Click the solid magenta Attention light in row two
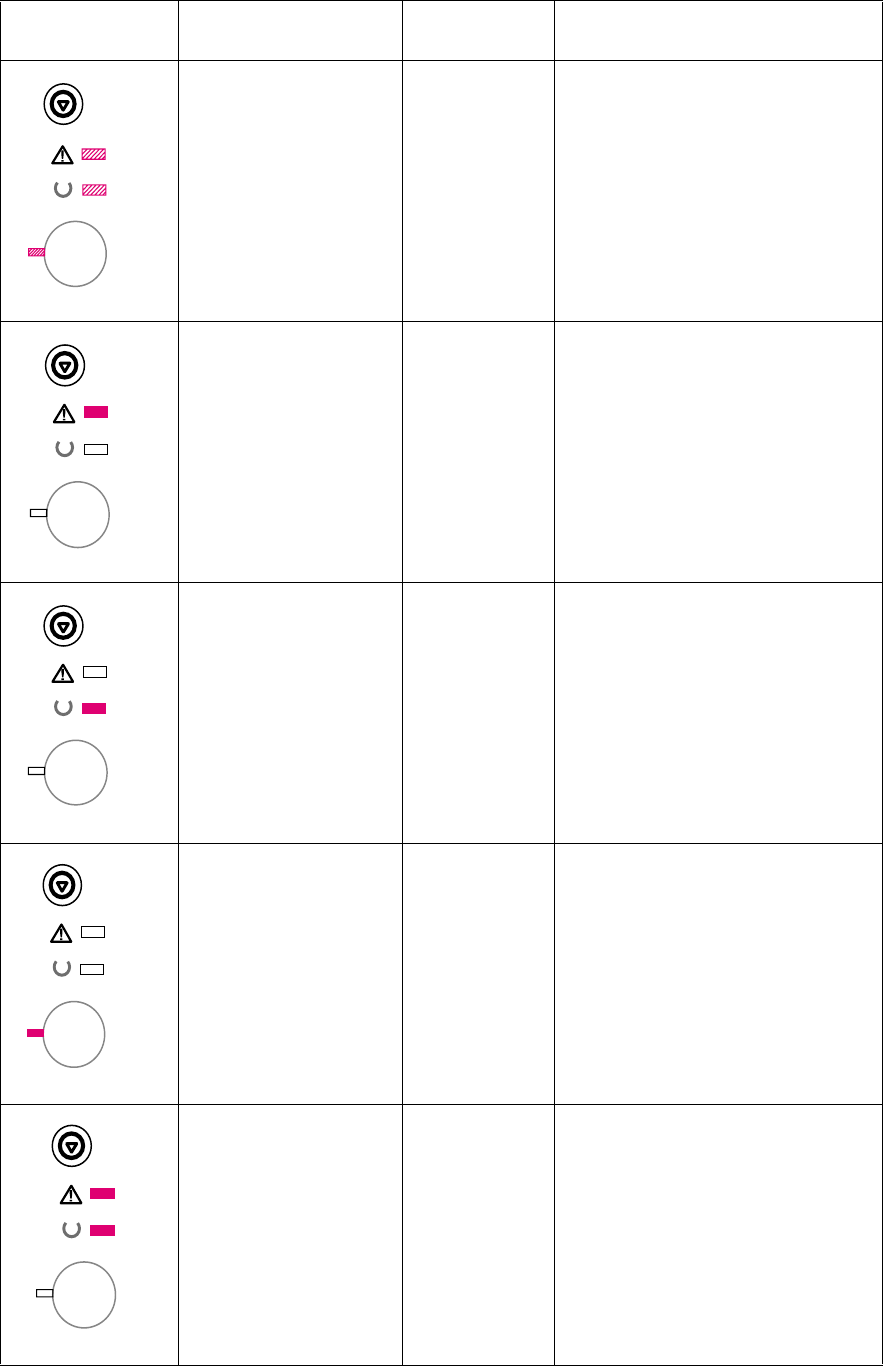This screenshot has width=883, height=1366. [96, 412]
